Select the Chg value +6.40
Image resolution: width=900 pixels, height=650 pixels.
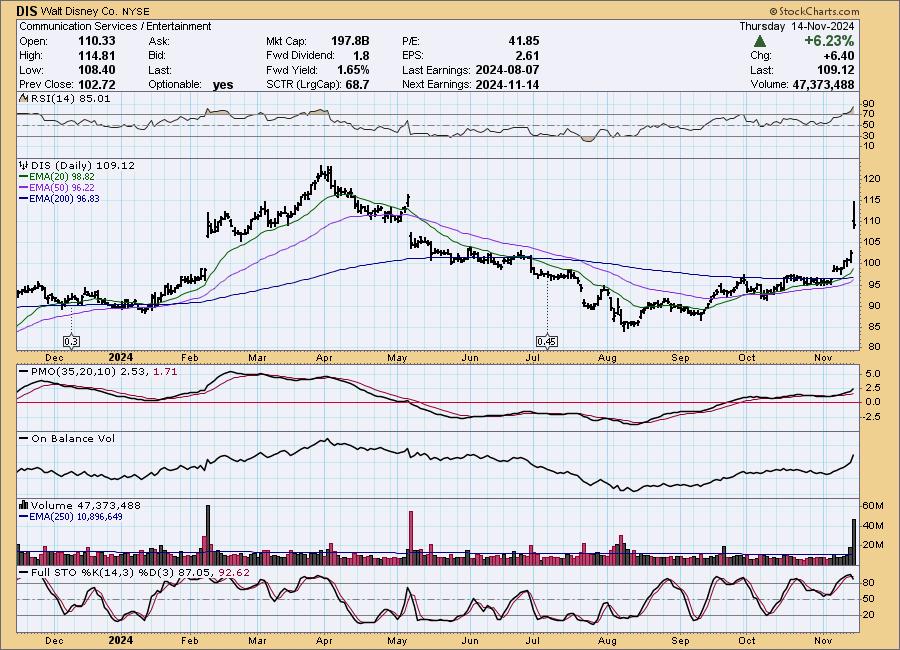[839, 55]
